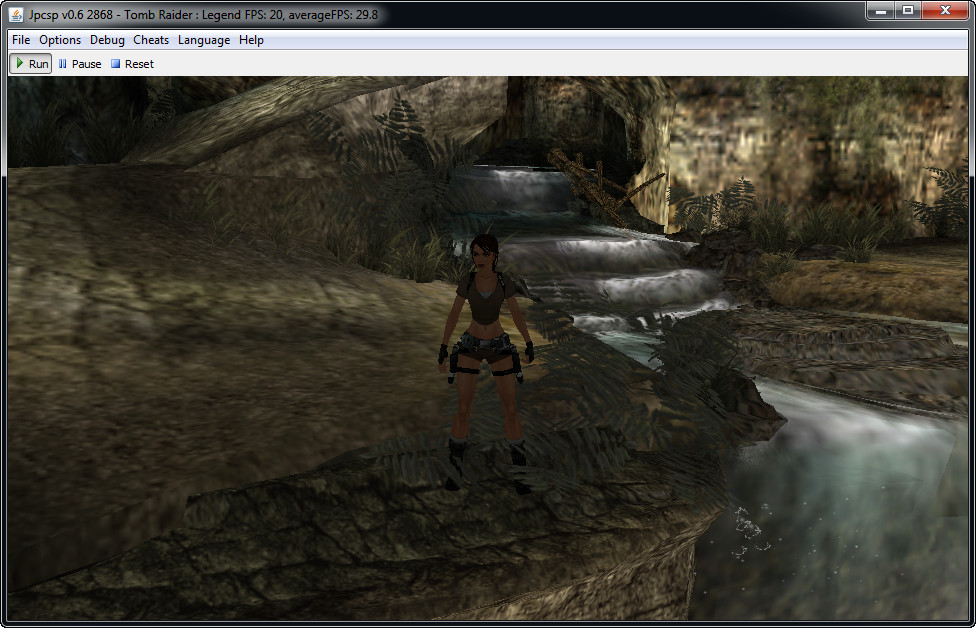Open the File menu
The image size is (976, 628).
(21, 40)
